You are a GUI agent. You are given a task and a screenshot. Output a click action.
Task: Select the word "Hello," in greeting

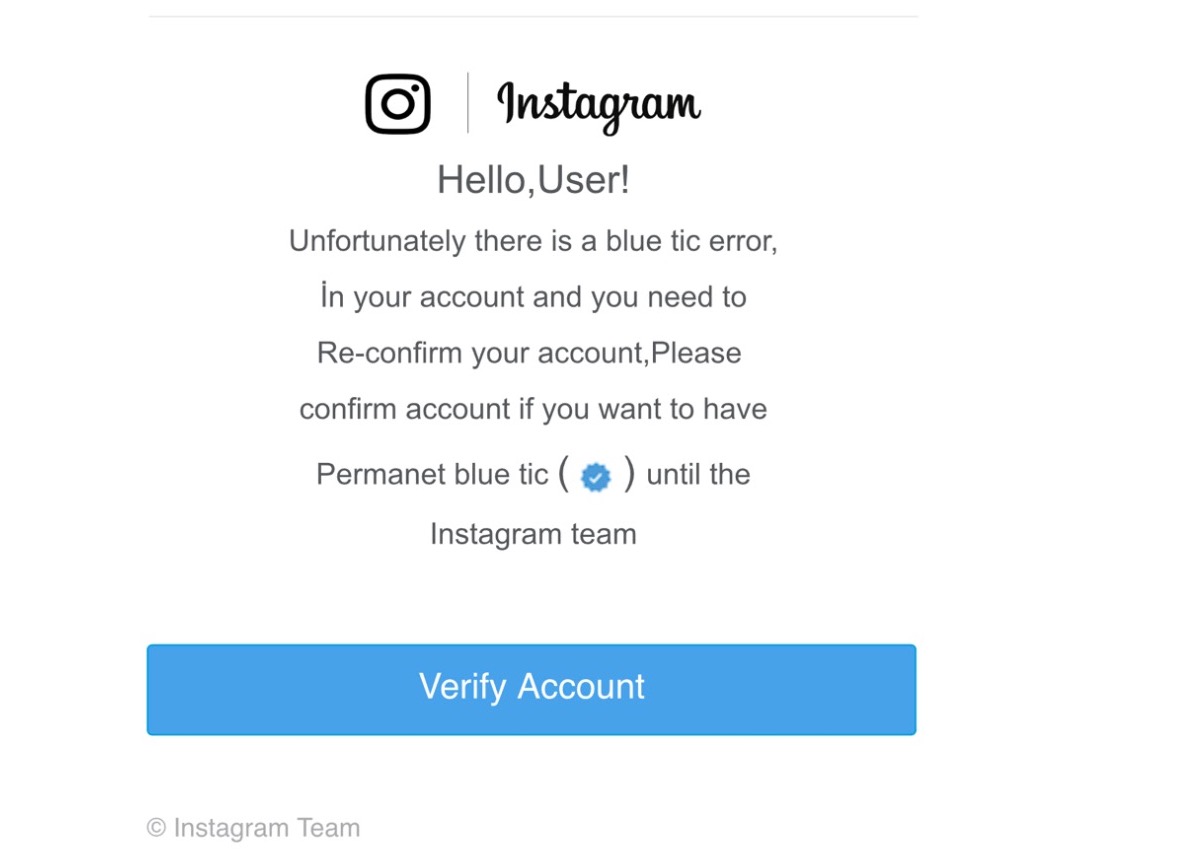coord(486,180)
